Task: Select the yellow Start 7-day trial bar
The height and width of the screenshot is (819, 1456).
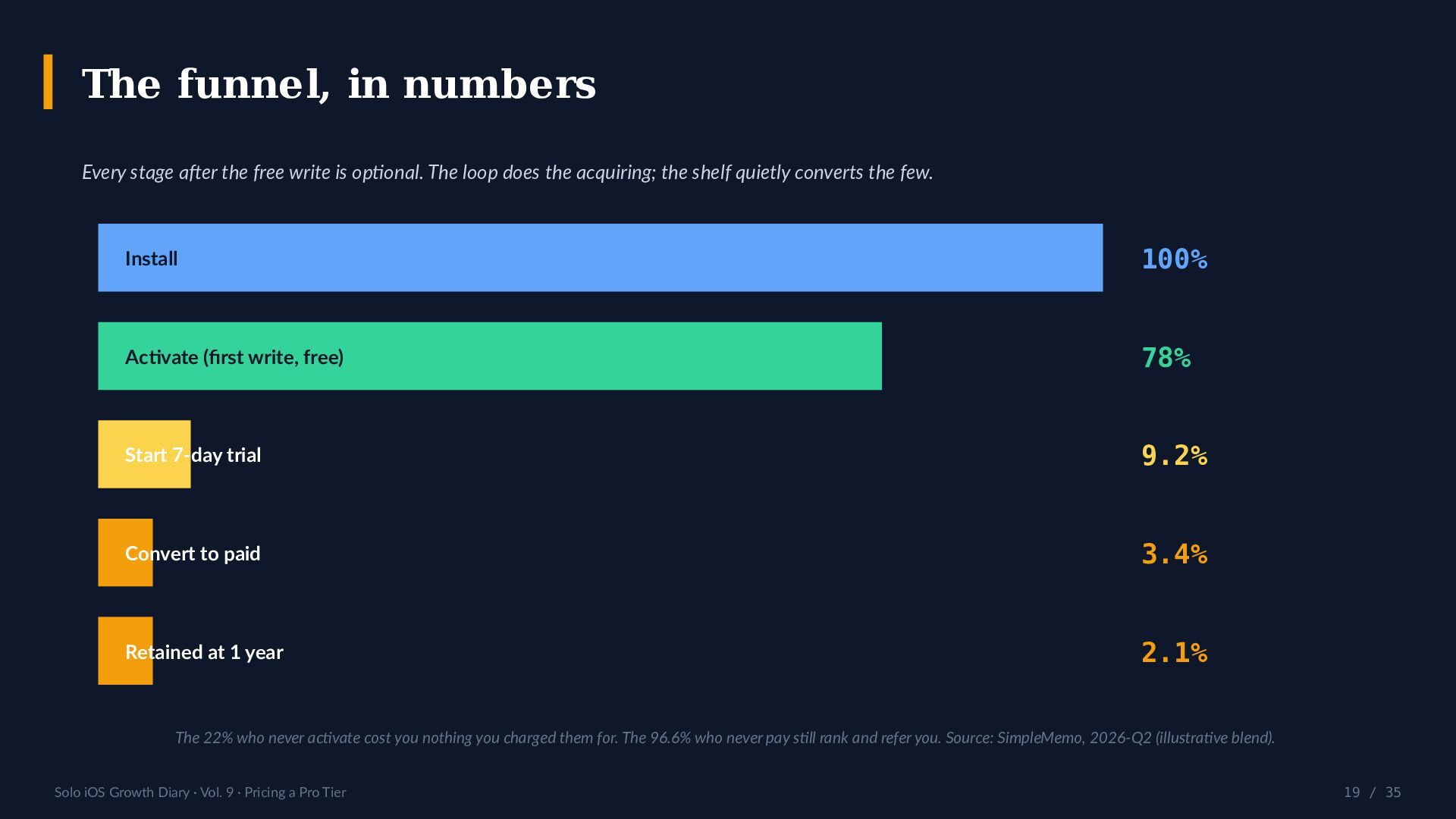Action: click(x=144, y=454)
